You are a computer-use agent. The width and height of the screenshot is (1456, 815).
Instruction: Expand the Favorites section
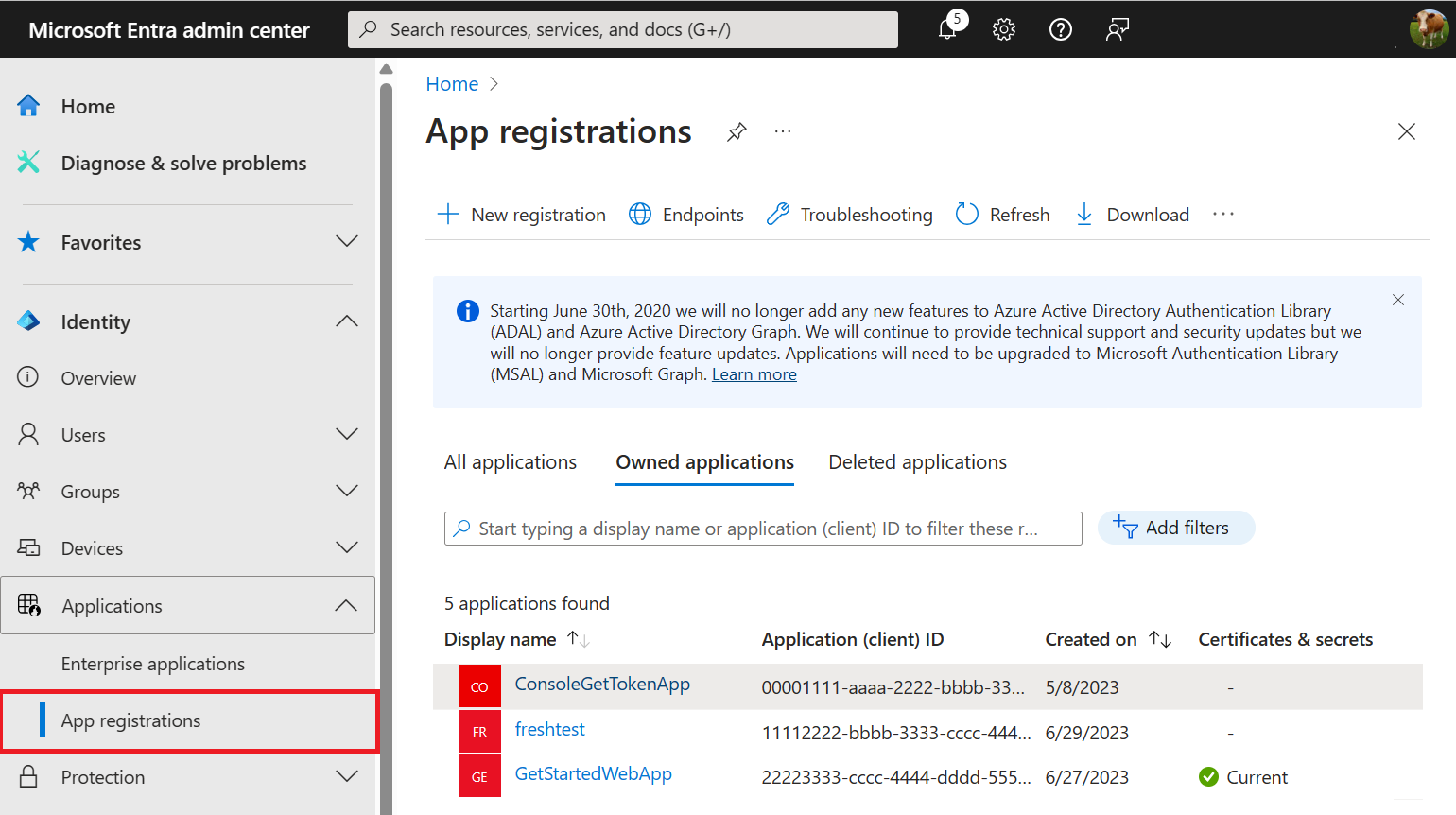pos(347,242)
